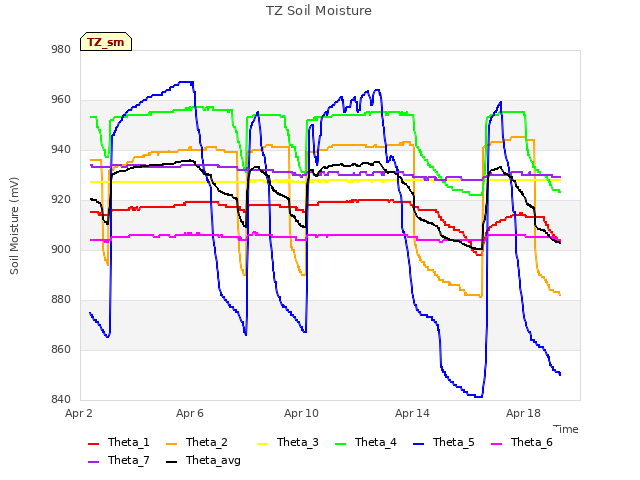Toggle Theta_2 series in legend
The width and height of the screenshot is (640, 480).
point(197,442)
